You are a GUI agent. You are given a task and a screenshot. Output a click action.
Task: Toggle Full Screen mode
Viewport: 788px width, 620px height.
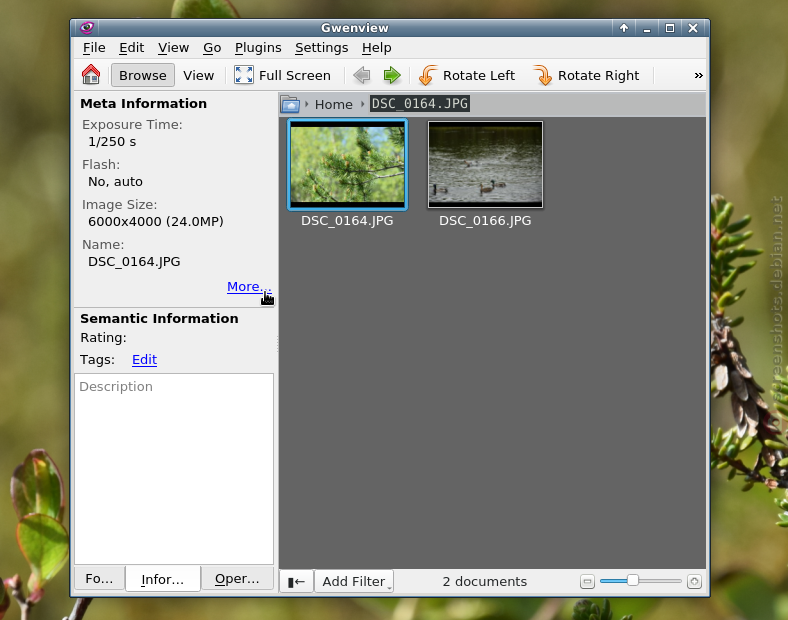(x=282, y=75)
